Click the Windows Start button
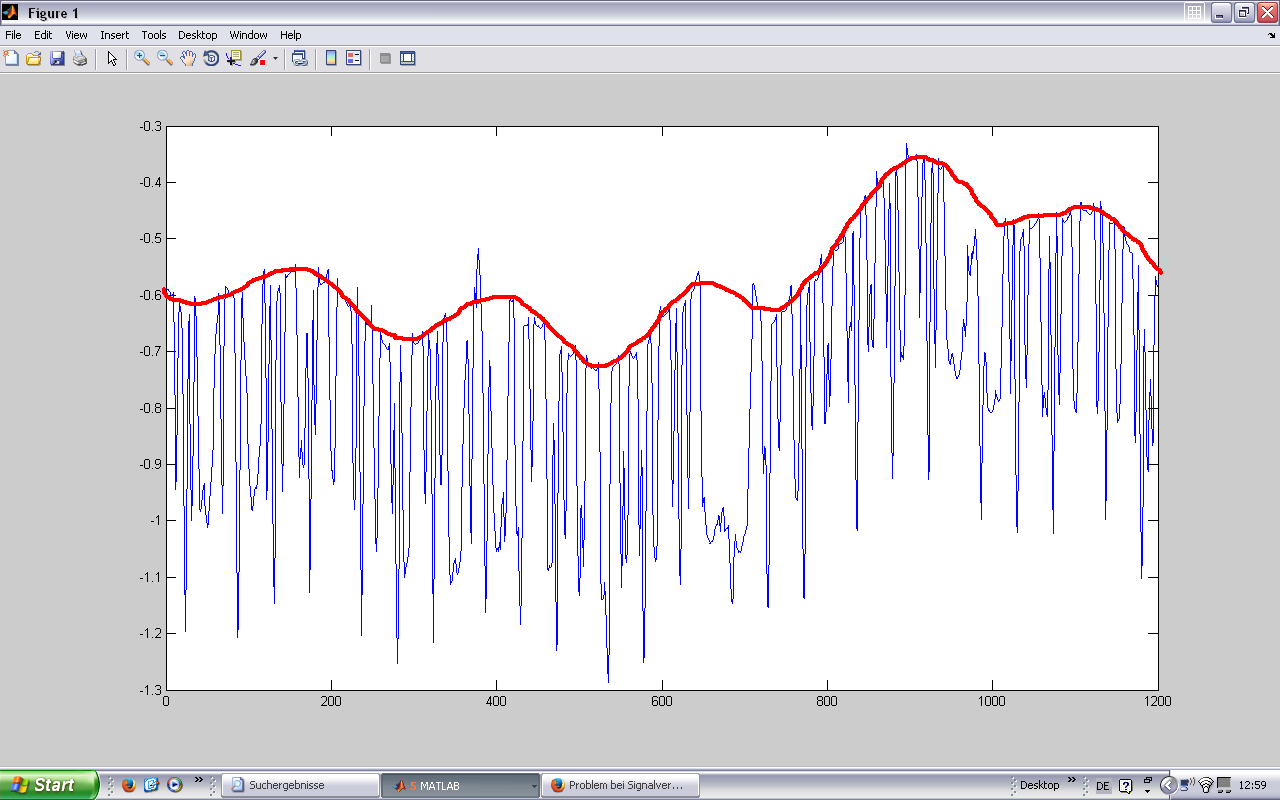The width and height of the screenshot is (1280, 800). coord(48,785)
